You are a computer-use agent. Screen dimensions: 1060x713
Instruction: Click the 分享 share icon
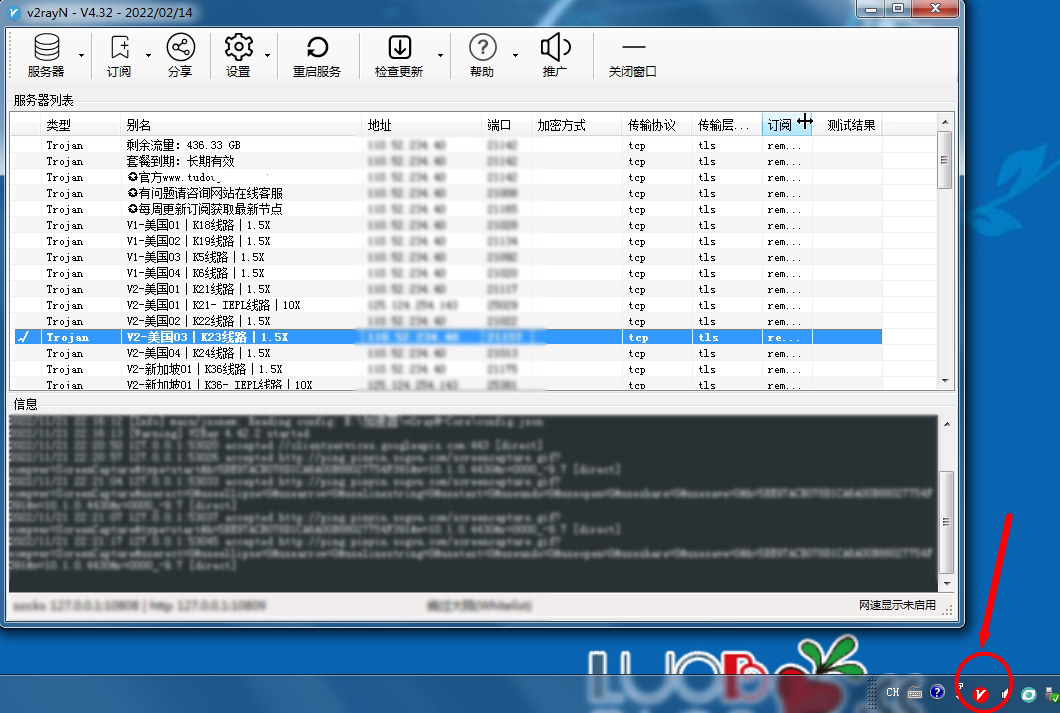click(180, 55)
